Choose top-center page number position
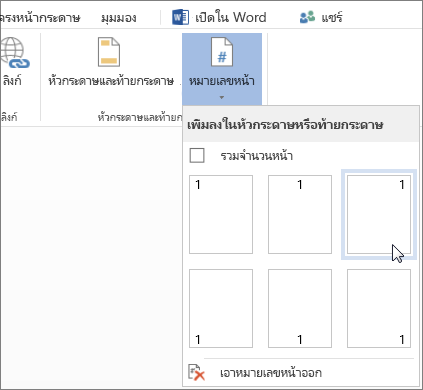Image resolution: width=423 pixels, height=390 pixels. 300,214
